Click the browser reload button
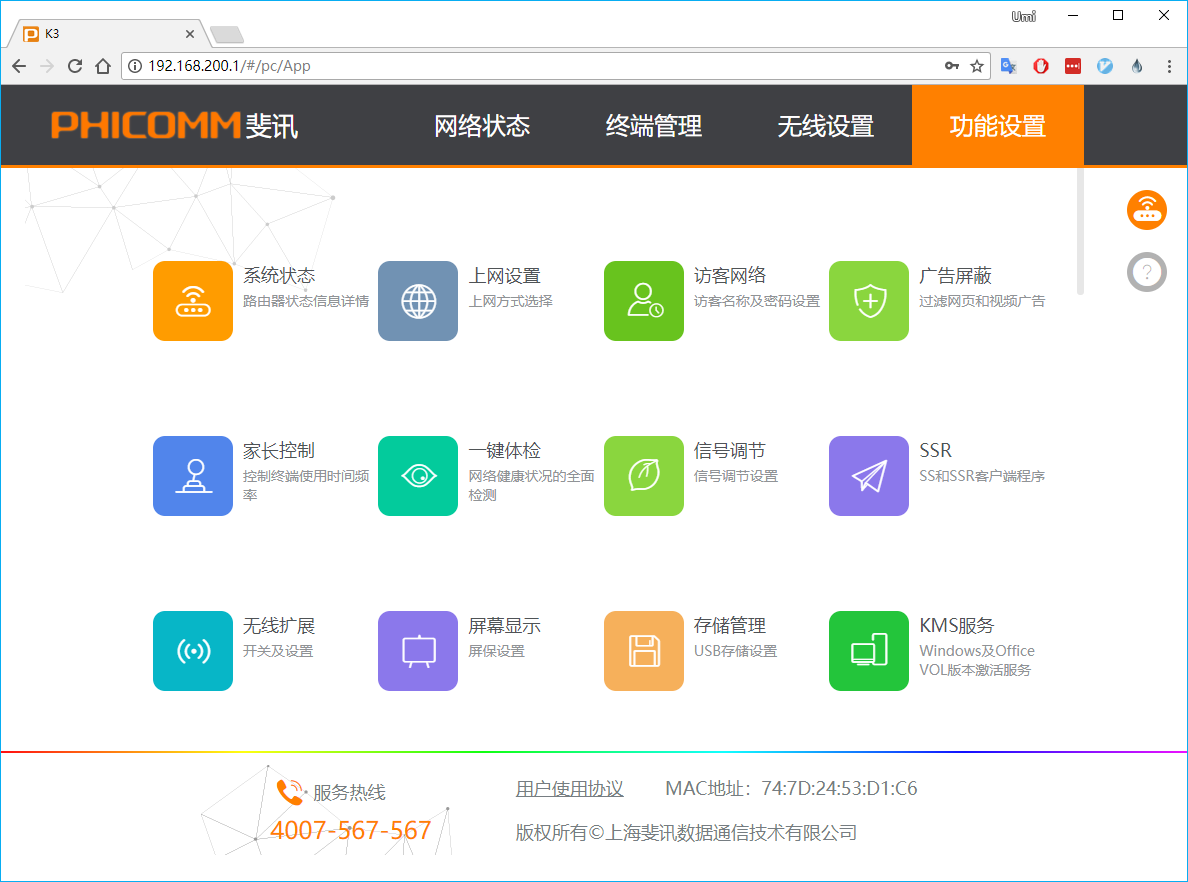The width and height of the screenshot is (1188, 882). (x=75, y=66)
